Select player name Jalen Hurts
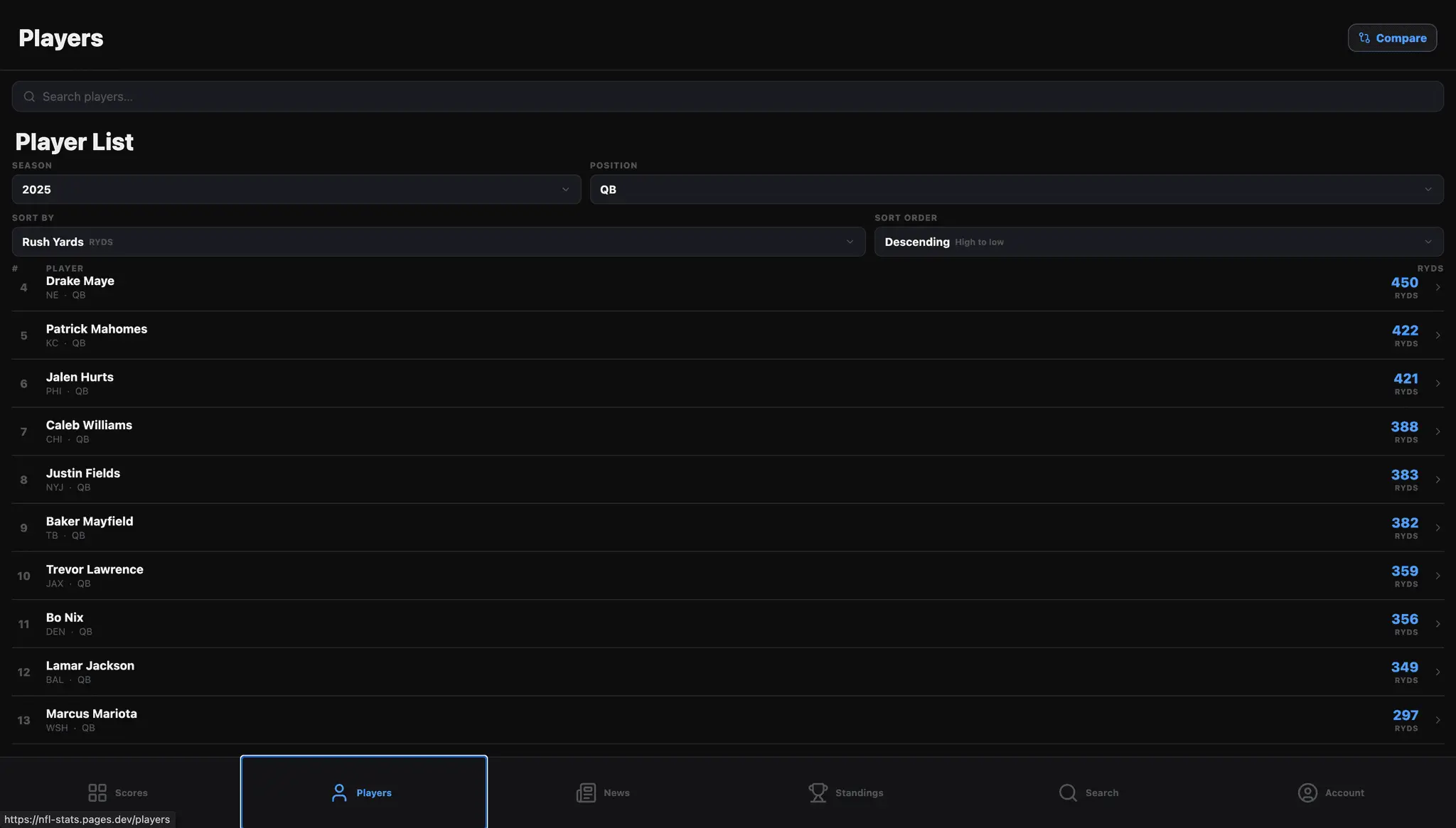 (80, 377)
